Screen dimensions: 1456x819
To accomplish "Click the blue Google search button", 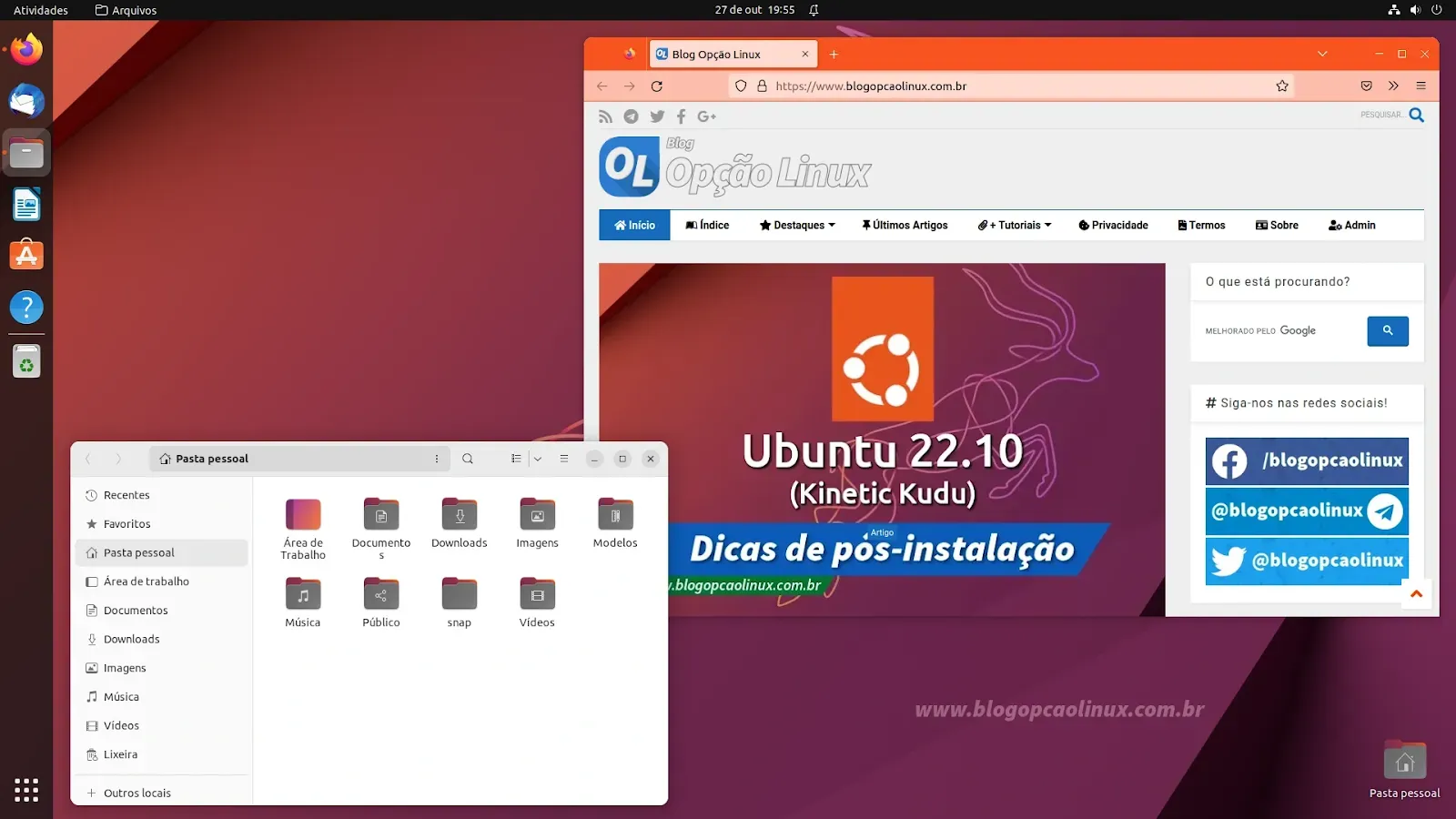I will 1388,331.
